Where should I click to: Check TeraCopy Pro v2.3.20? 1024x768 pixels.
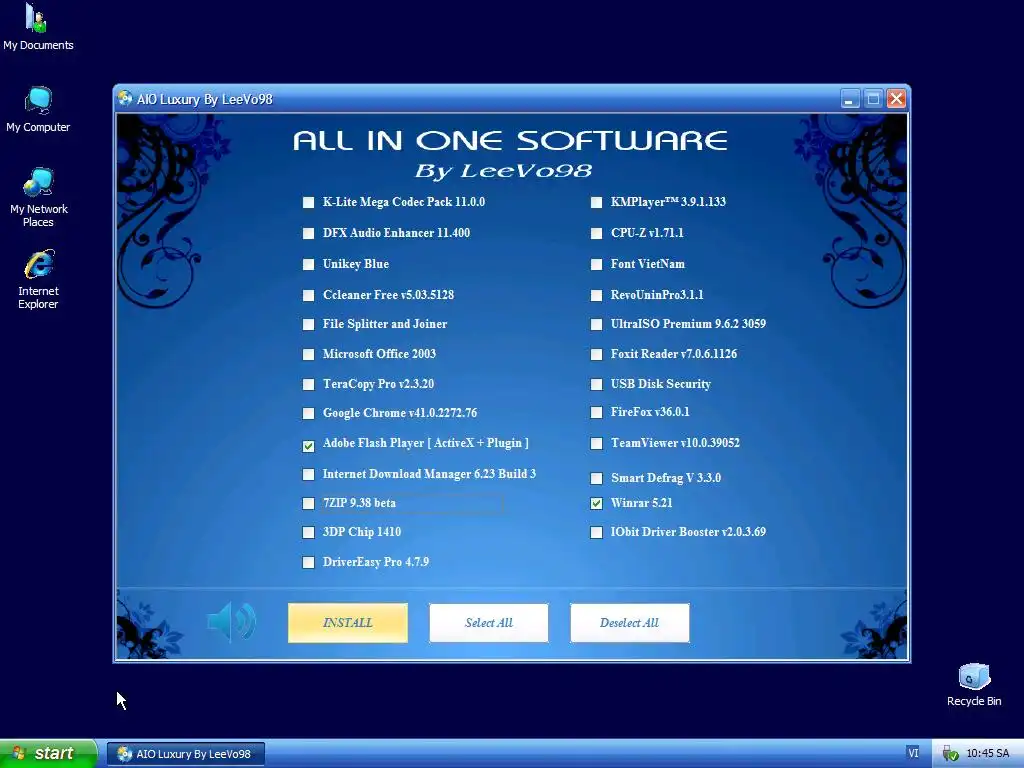(x=308, y=385)
